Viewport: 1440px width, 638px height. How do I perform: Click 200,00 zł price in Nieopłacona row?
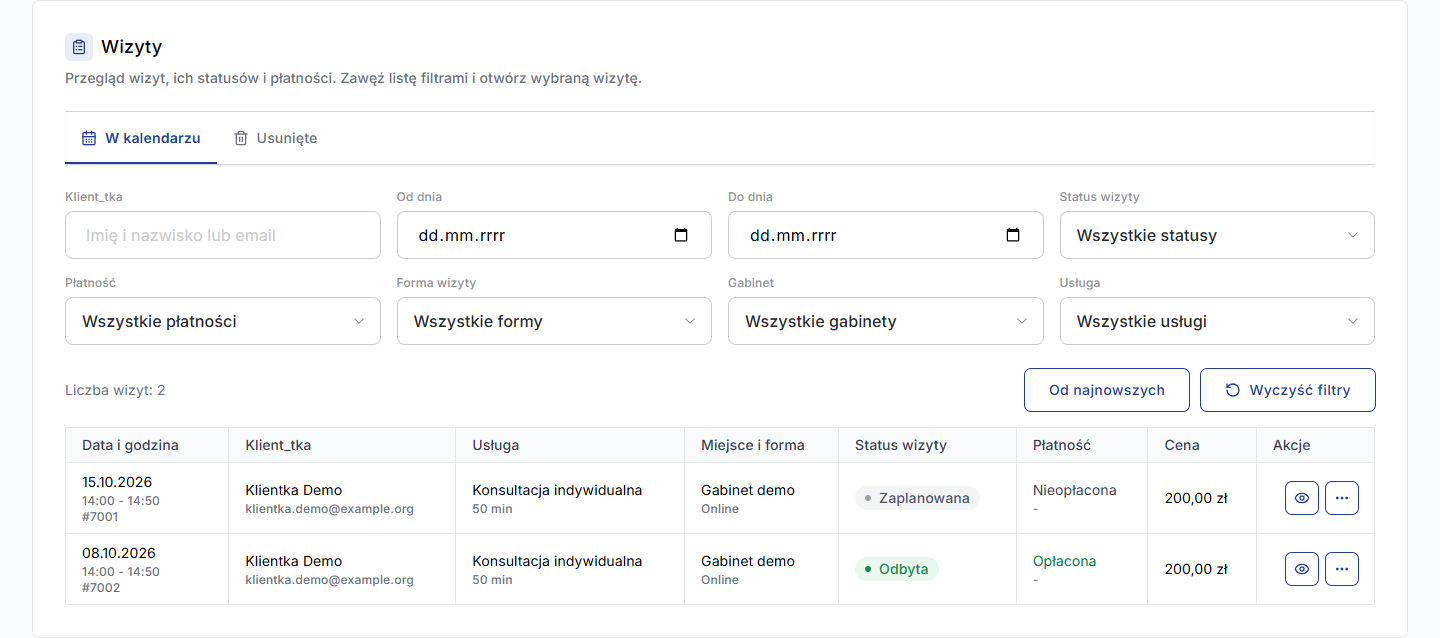pyautogui.click(x=1196, y=498)
